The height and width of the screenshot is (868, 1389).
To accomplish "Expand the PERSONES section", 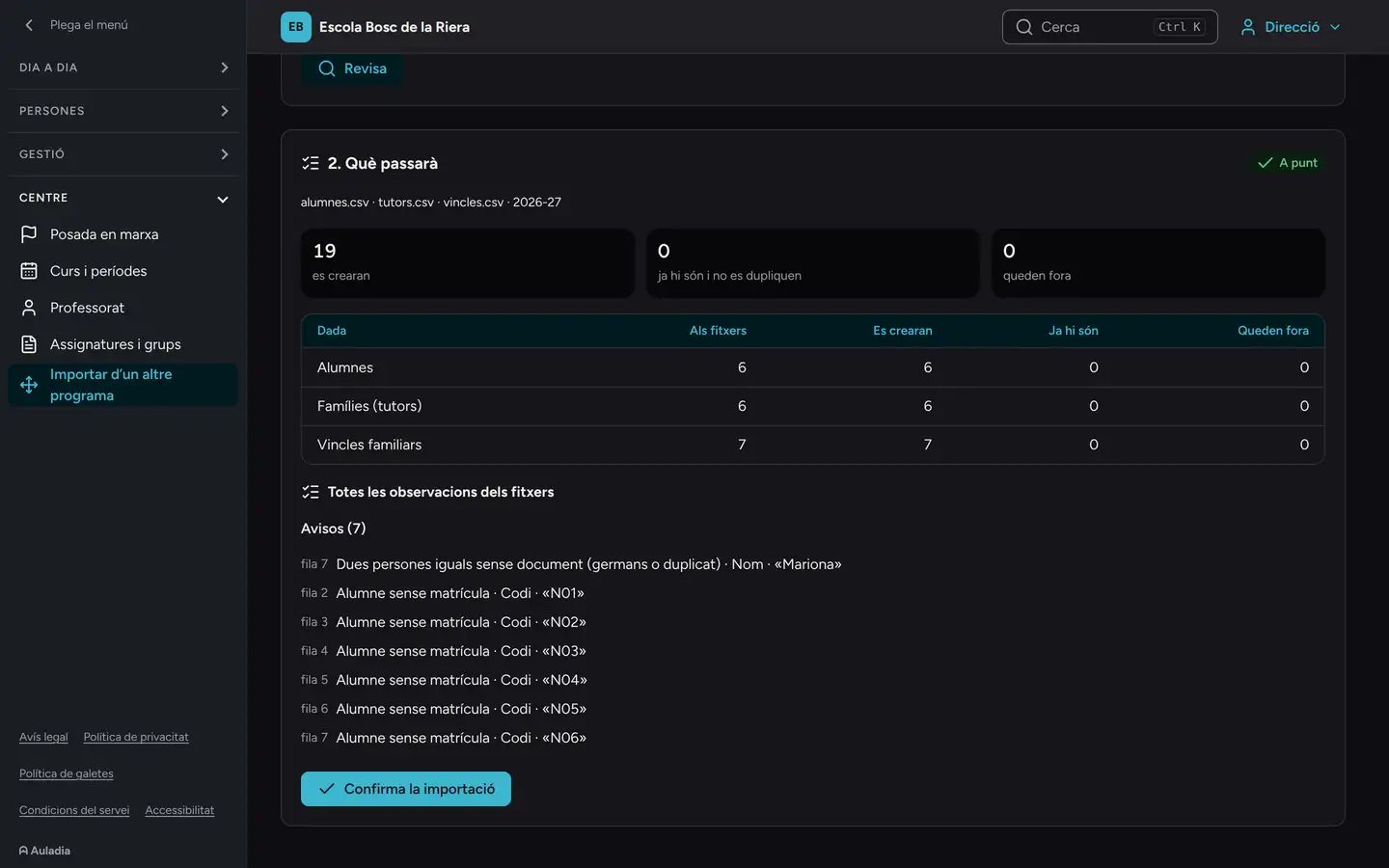I will (123, 111).
